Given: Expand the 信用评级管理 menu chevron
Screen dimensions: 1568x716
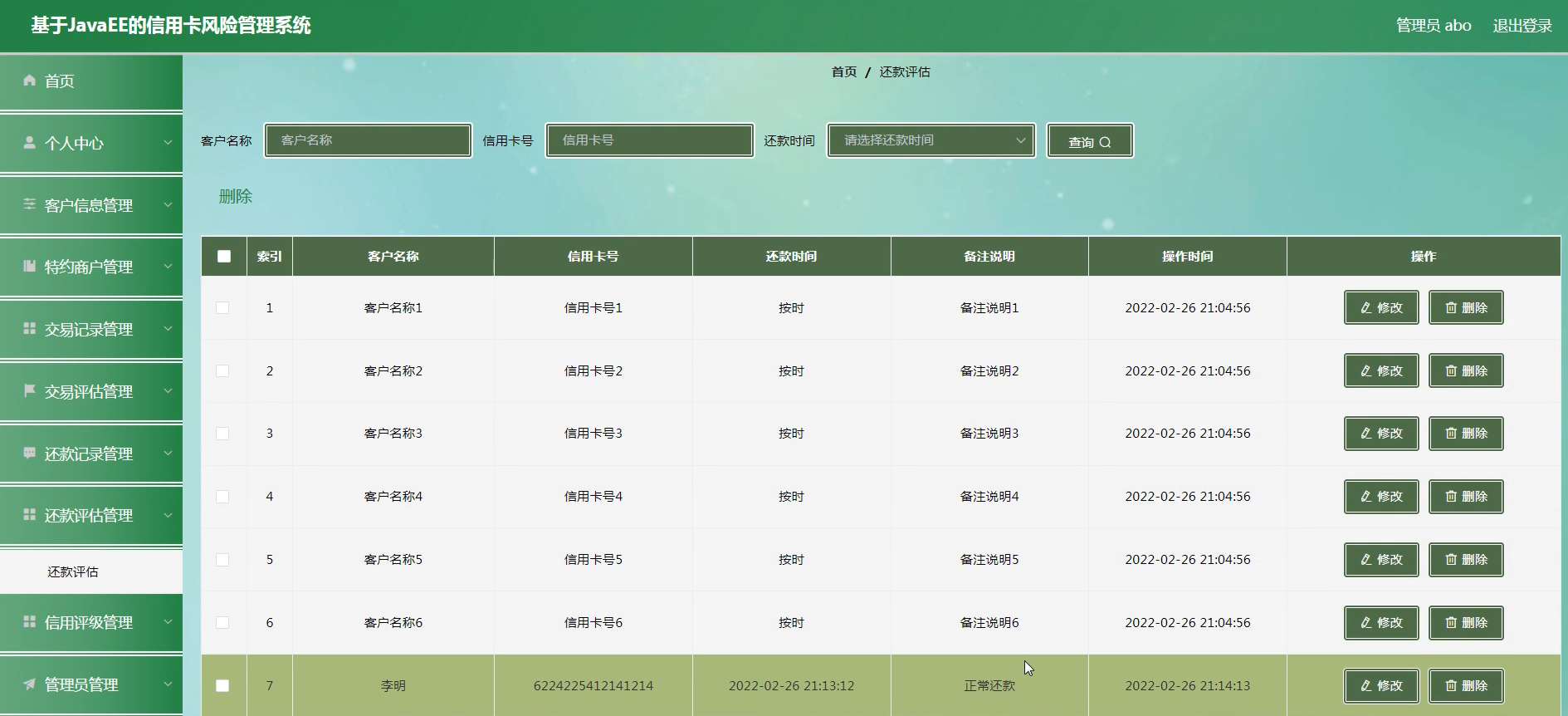Looking at the screenshot, I should click(x=168, y=622).
